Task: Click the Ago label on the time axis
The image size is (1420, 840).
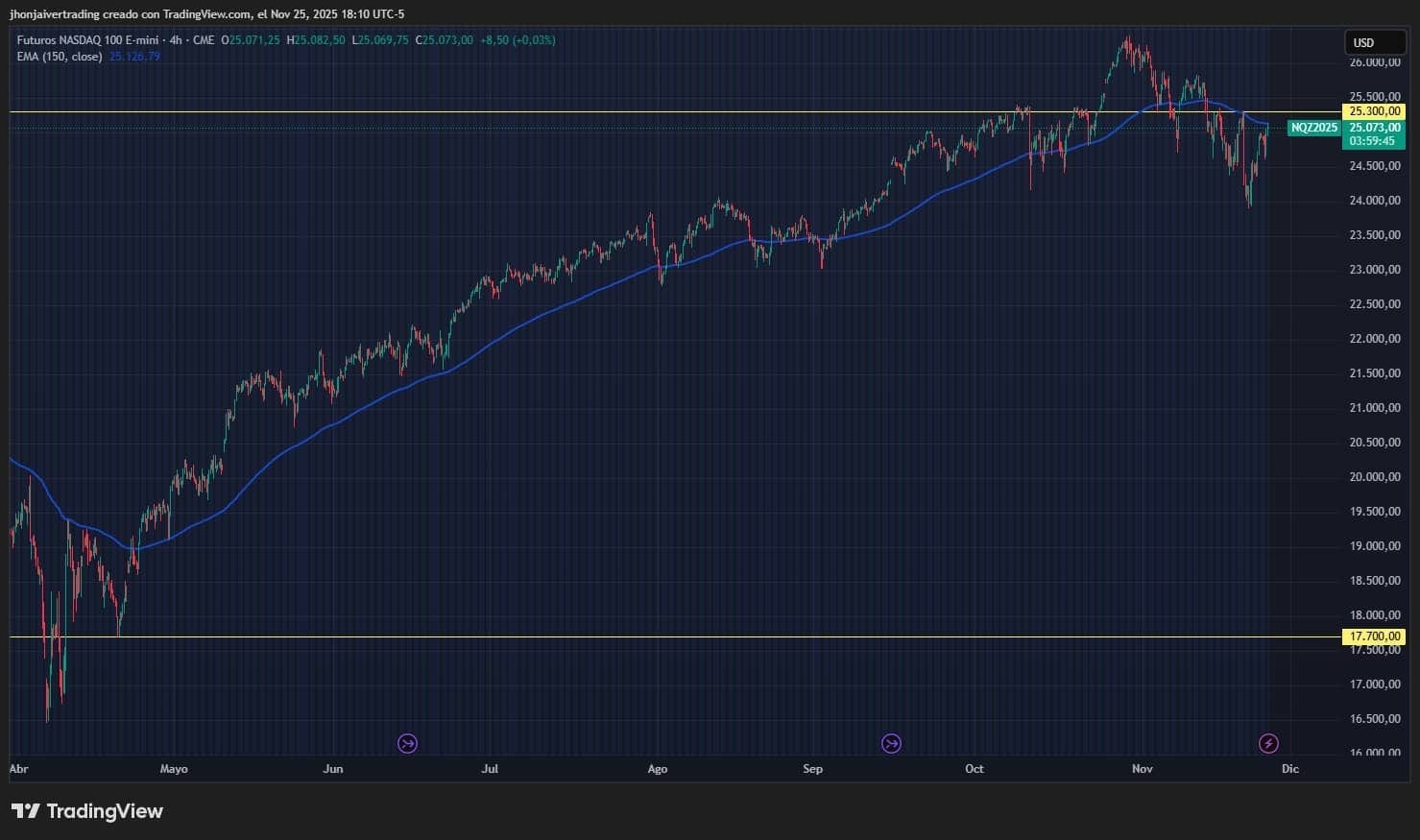Action: click(658, 769)
